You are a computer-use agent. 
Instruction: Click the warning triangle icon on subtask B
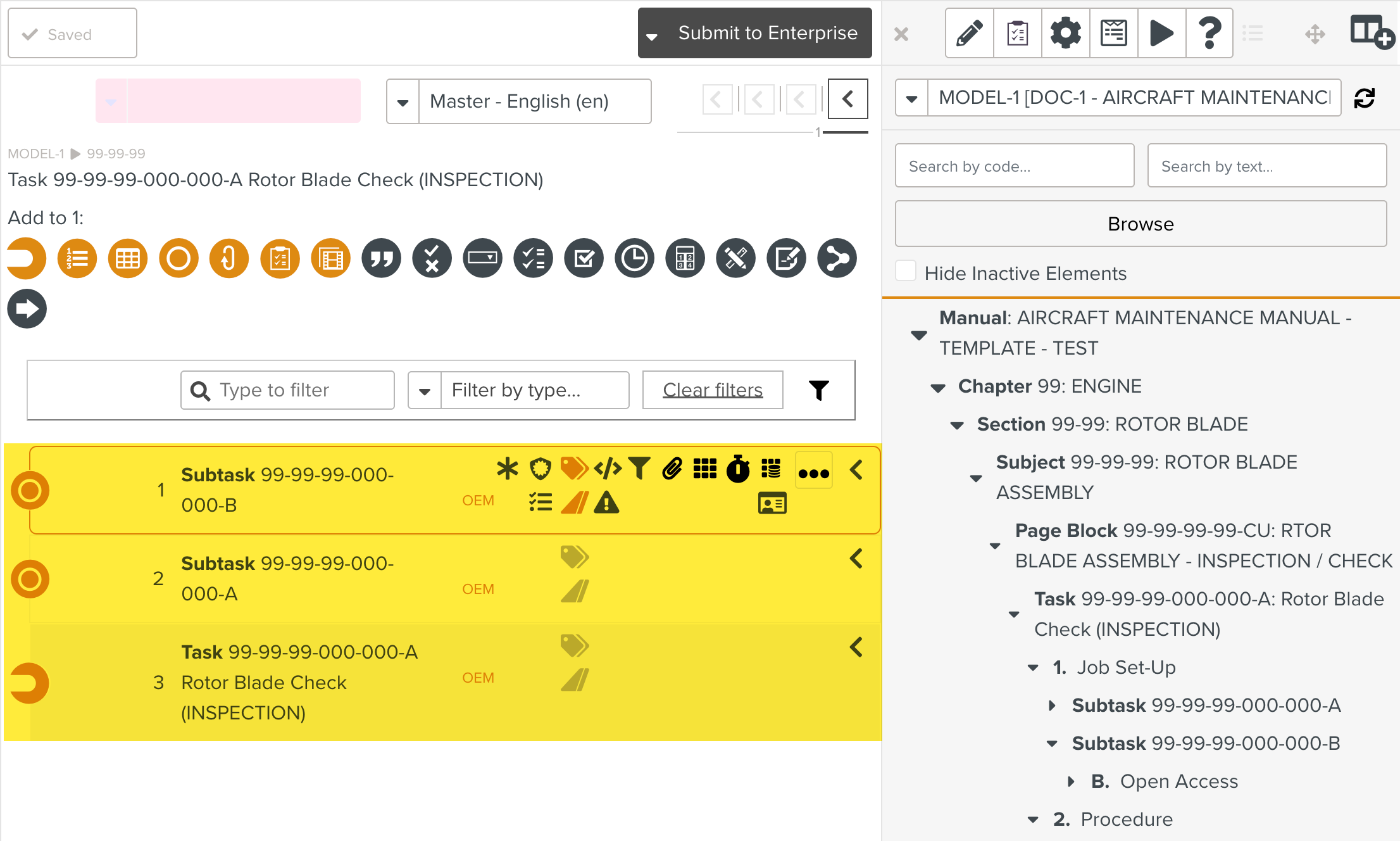[x=606, y=503]
